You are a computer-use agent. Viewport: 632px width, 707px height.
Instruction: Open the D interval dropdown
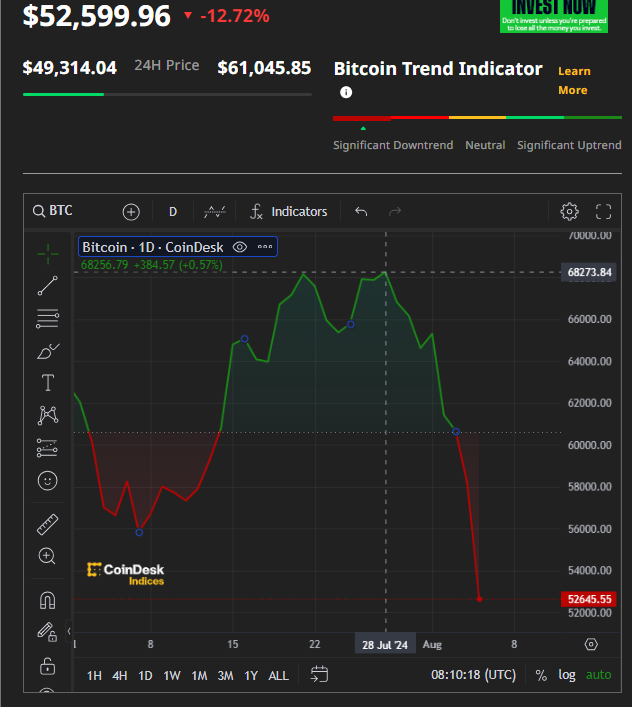[x=172, y=211]
